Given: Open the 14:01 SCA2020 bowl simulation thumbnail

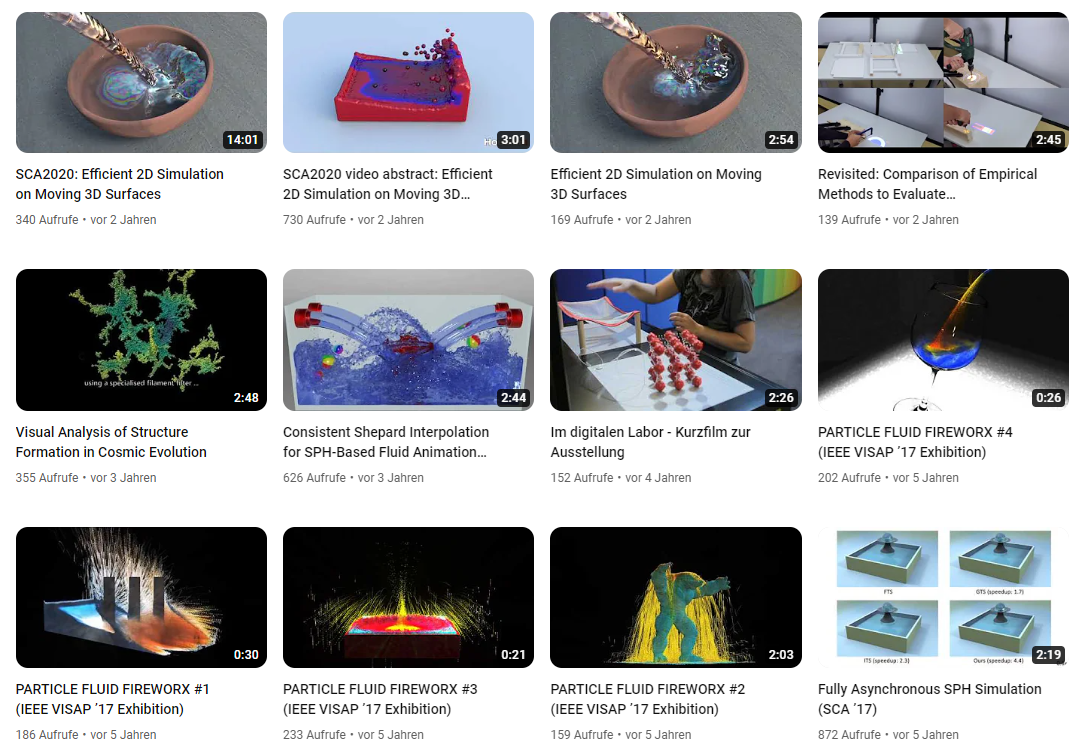Looking at the screenshot, I should pos(141,82).
